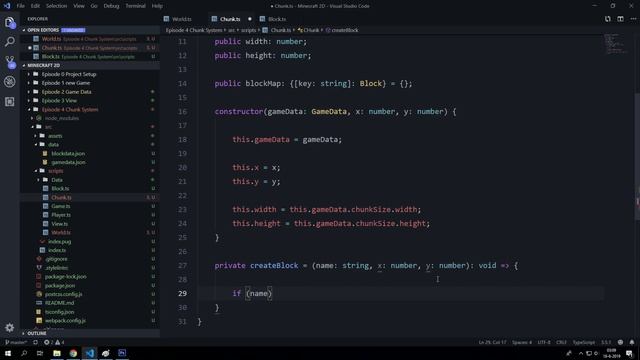The image size is (640, 360).
Task: Open Player.ts in the explorer
Action: [x=61, y=215]
